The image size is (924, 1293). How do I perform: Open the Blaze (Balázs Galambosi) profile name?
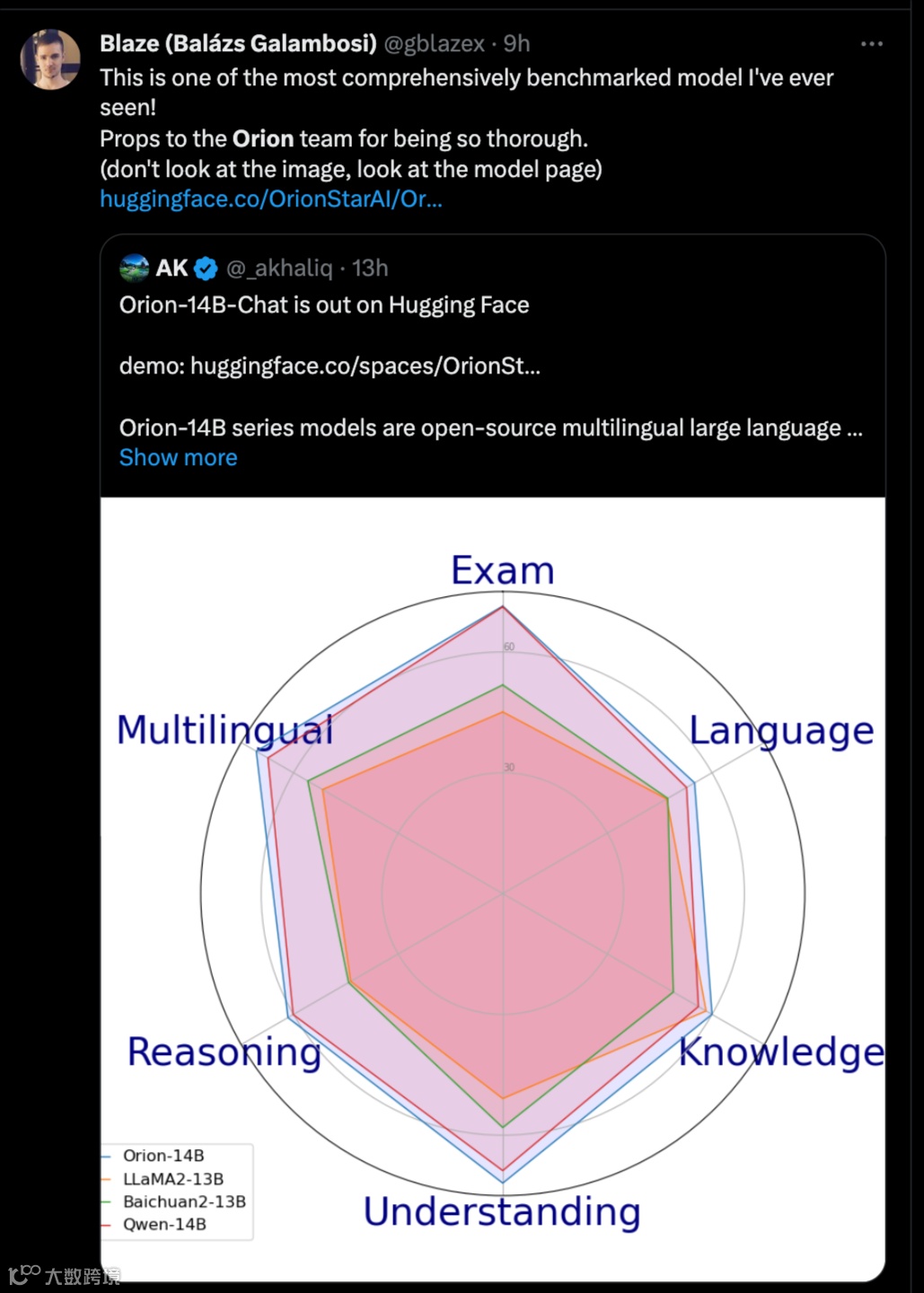click(238, 43)
